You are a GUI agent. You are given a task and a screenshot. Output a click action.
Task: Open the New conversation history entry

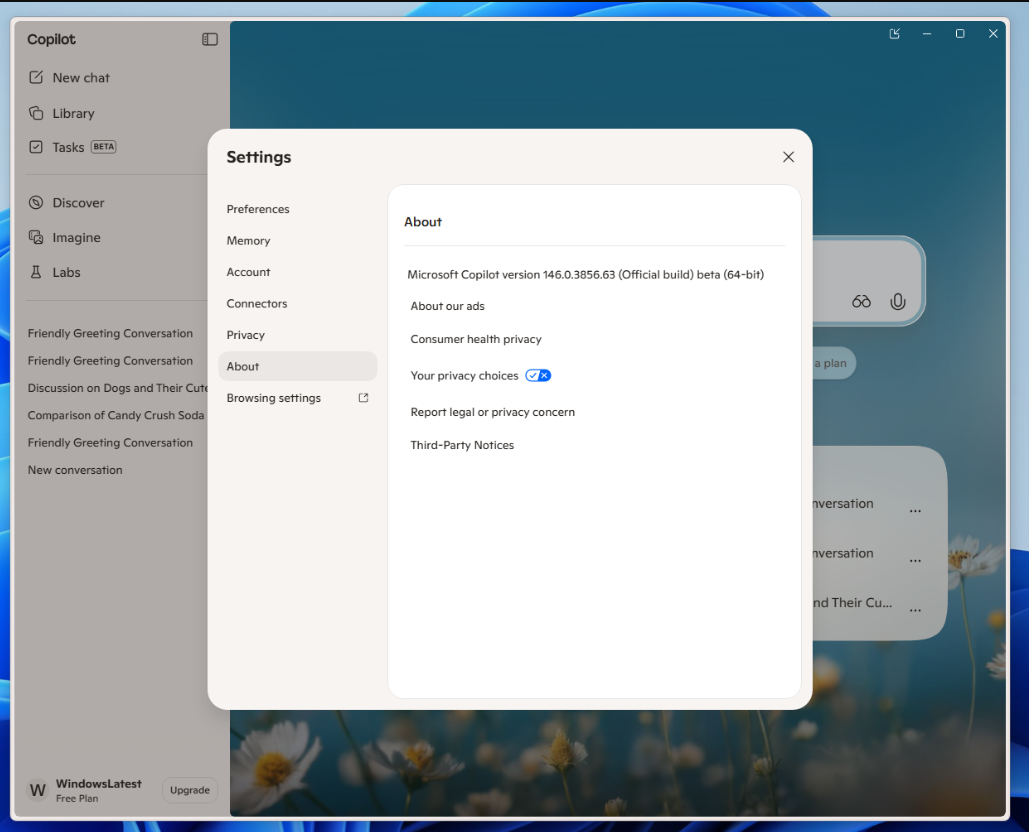tap(75, 470)
